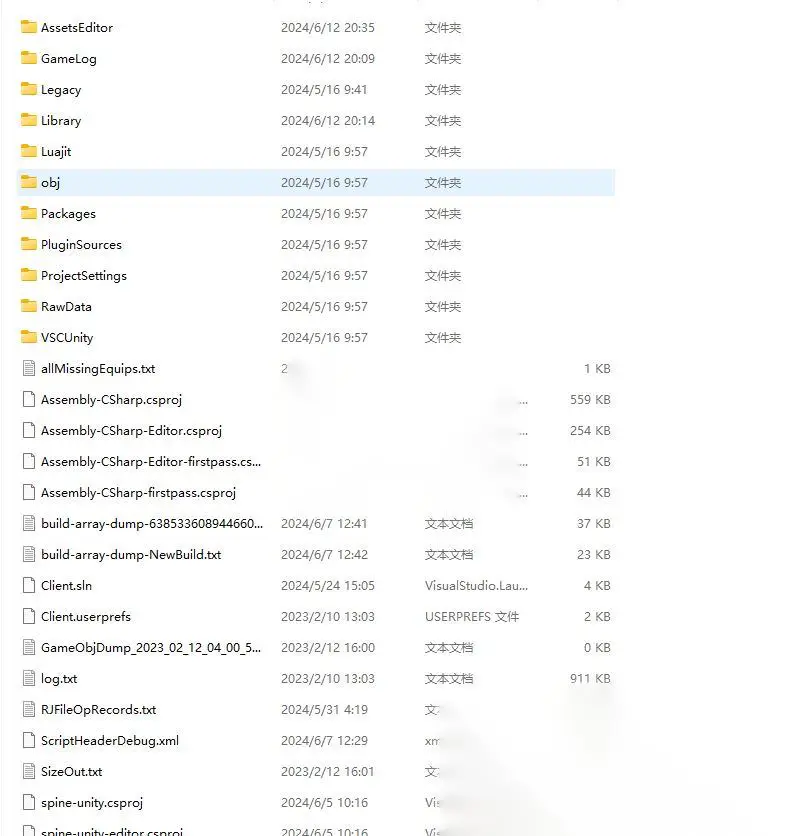Click the allMissingEquips.txt file icon

[x=29, y=368]
